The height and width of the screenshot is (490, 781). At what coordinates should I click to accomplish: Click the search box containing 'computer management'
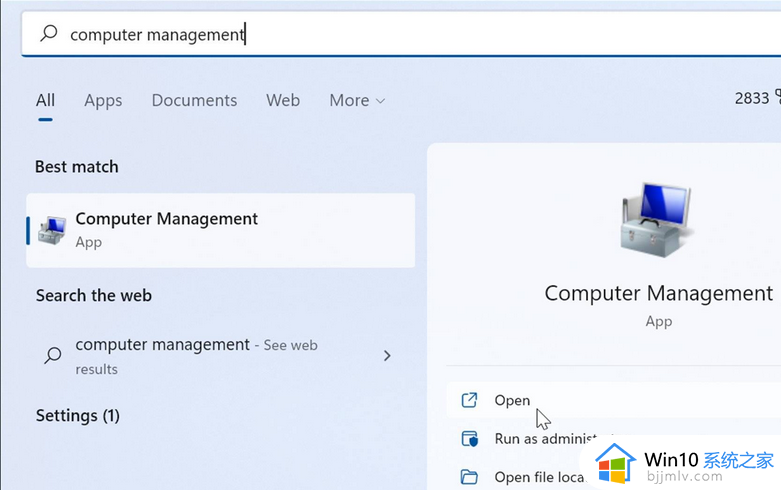pos(401,34)
